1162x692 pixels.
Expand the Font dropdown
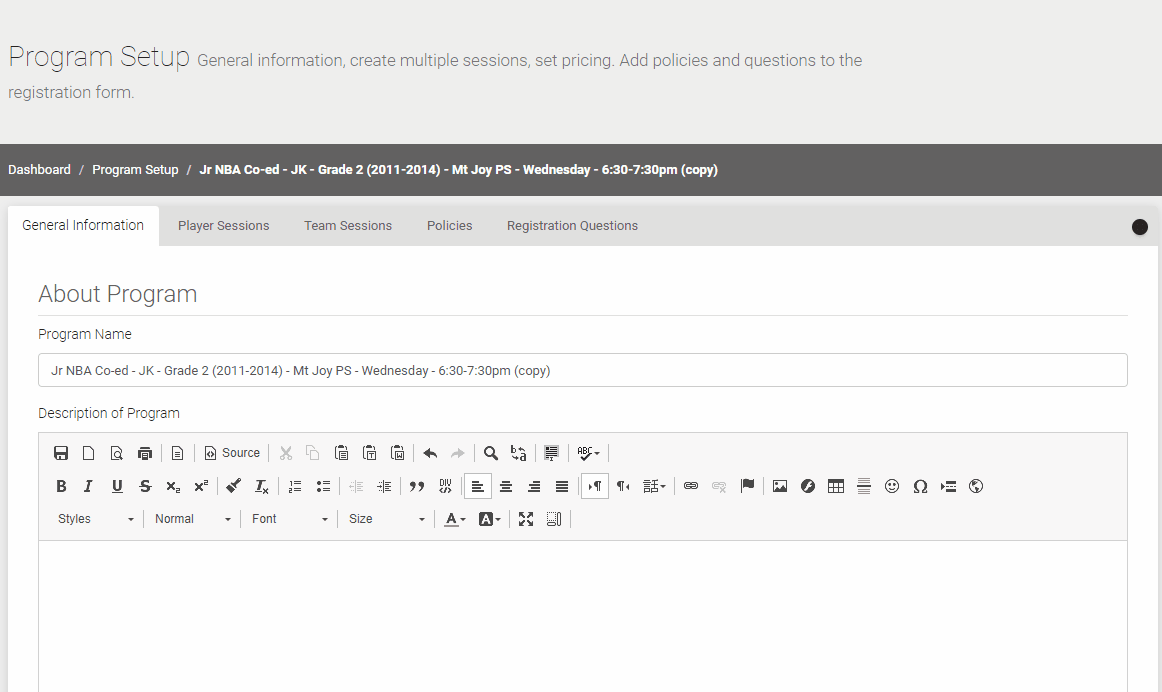point(289,519)
